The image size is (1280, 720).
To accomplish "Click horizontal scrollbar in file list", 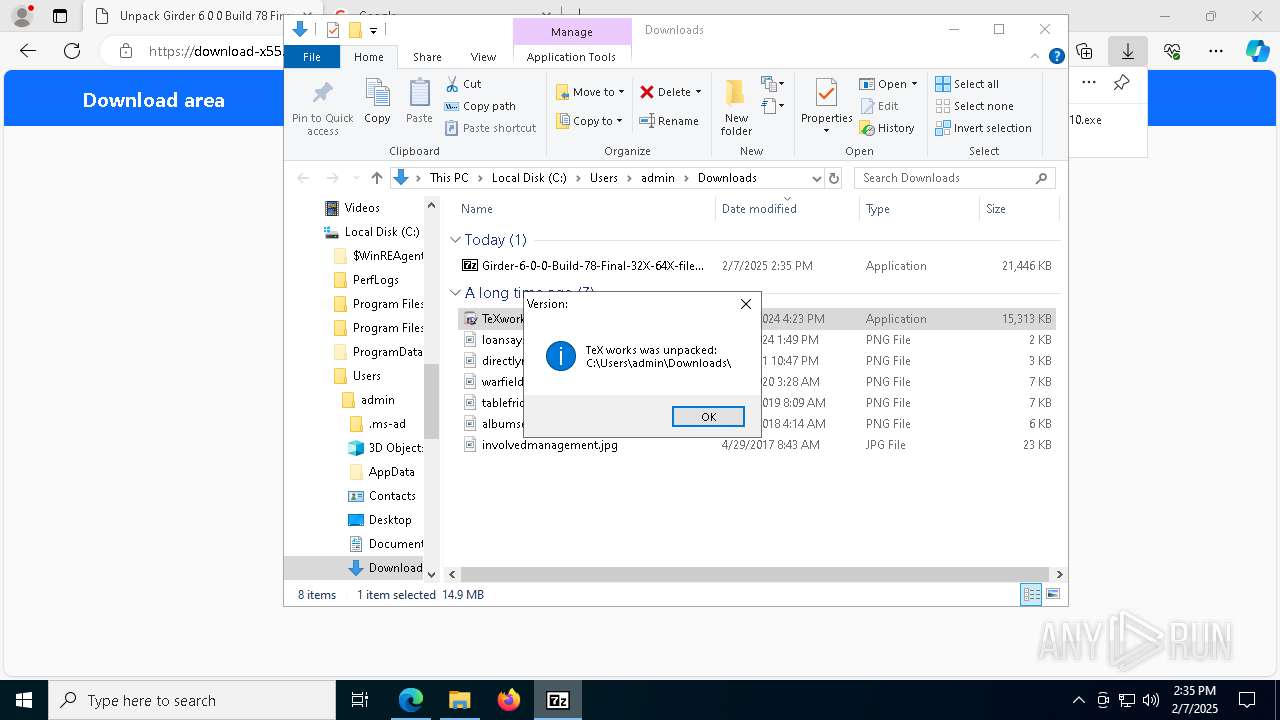I will click(x=754, y=575).
